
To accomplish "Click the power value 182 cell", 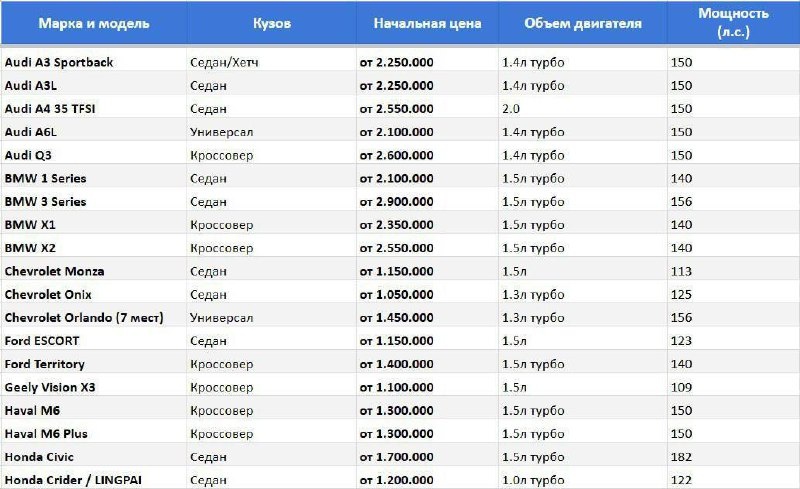I will 733,457.
